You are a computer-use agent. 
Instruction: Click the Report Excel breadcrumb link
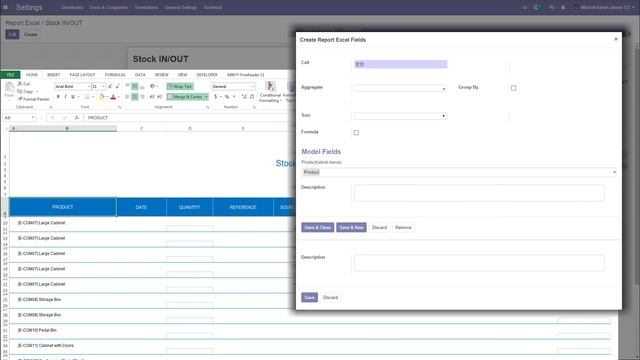tap(23, 23)
